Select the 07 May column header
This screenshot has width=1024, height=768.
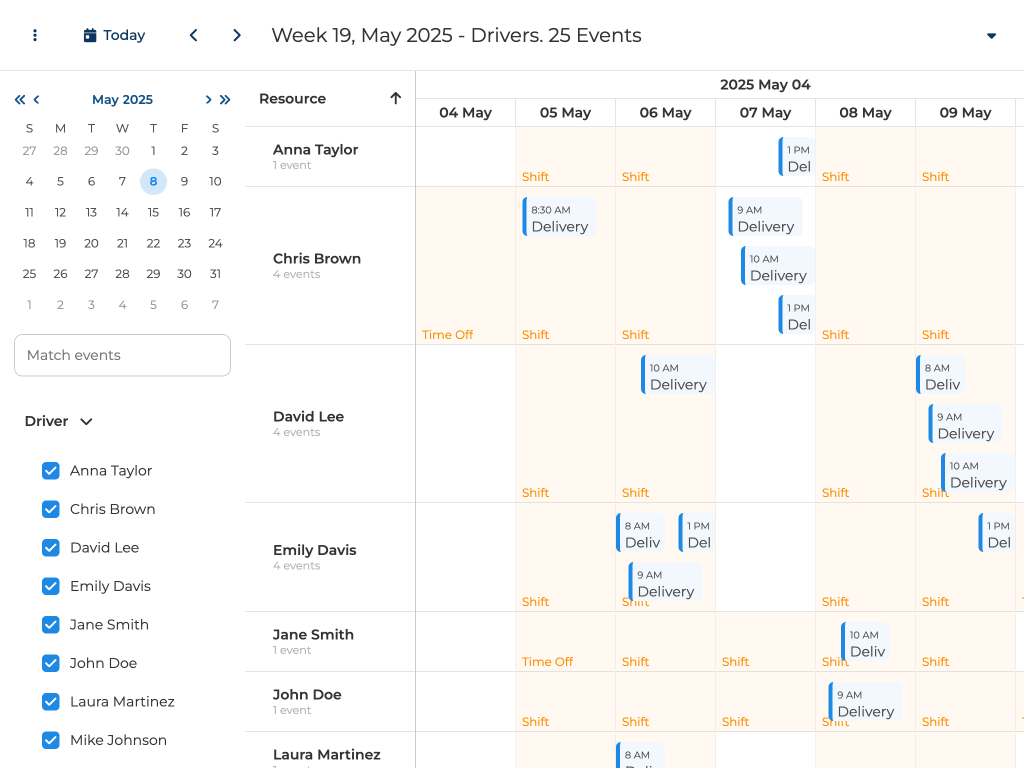pos(765,113)
